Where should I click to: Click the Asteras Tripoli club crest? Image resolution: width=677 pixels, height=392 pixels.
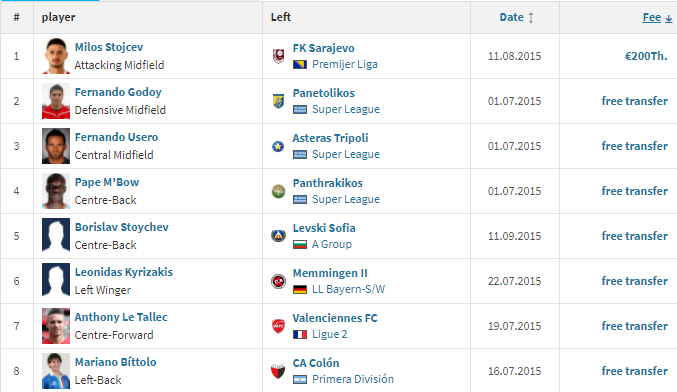coord(278,146)
